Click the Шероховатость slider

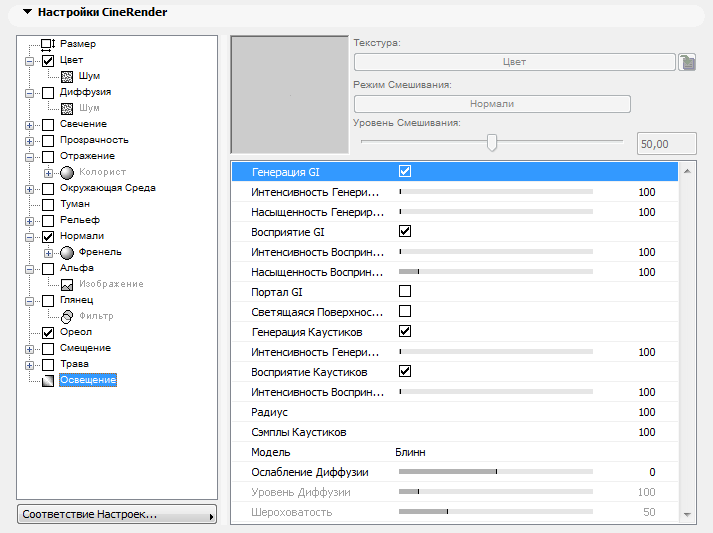[x=496, y=512]
